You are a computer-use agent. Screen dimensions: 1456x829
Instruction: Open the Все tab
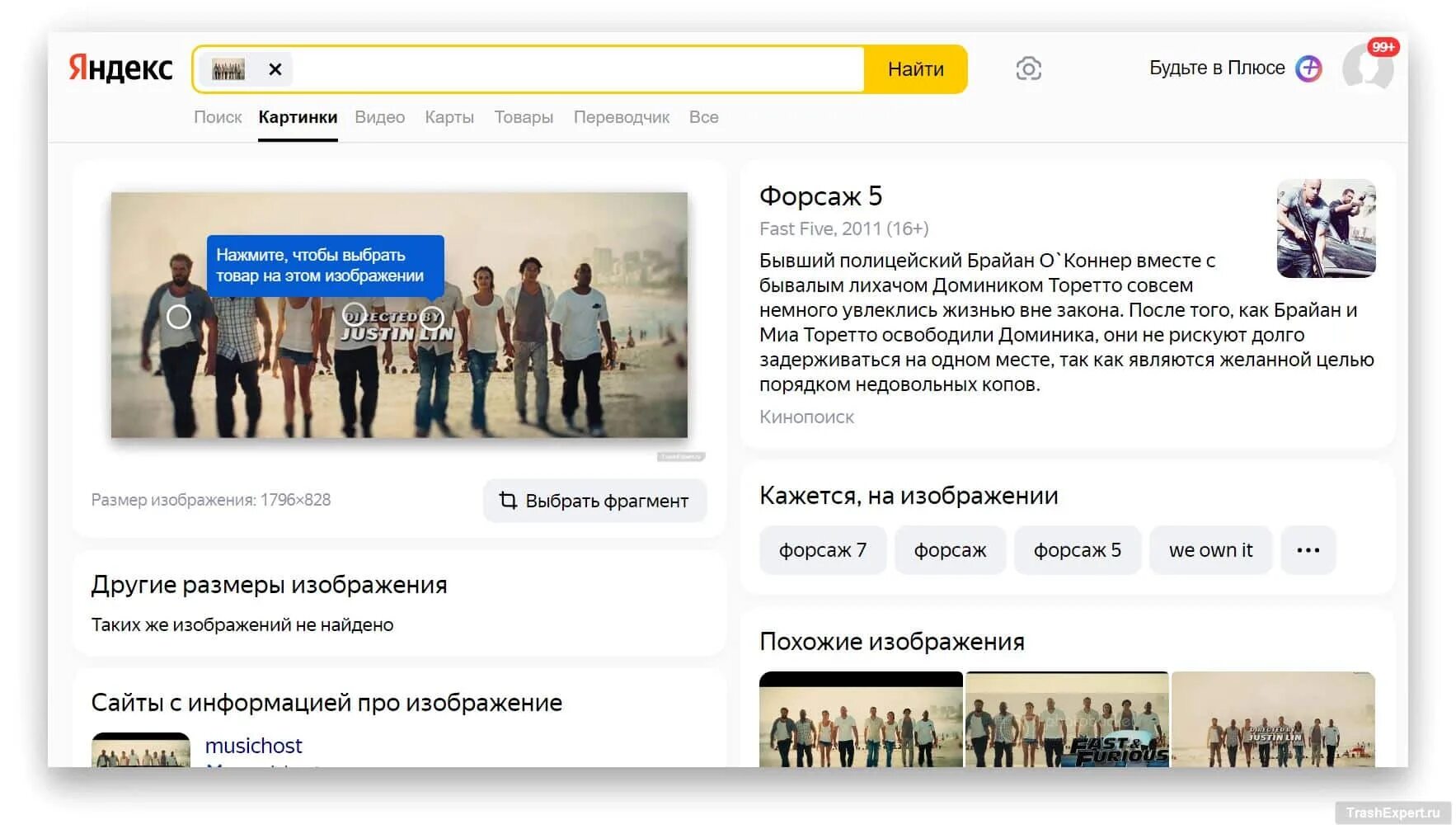703,117
